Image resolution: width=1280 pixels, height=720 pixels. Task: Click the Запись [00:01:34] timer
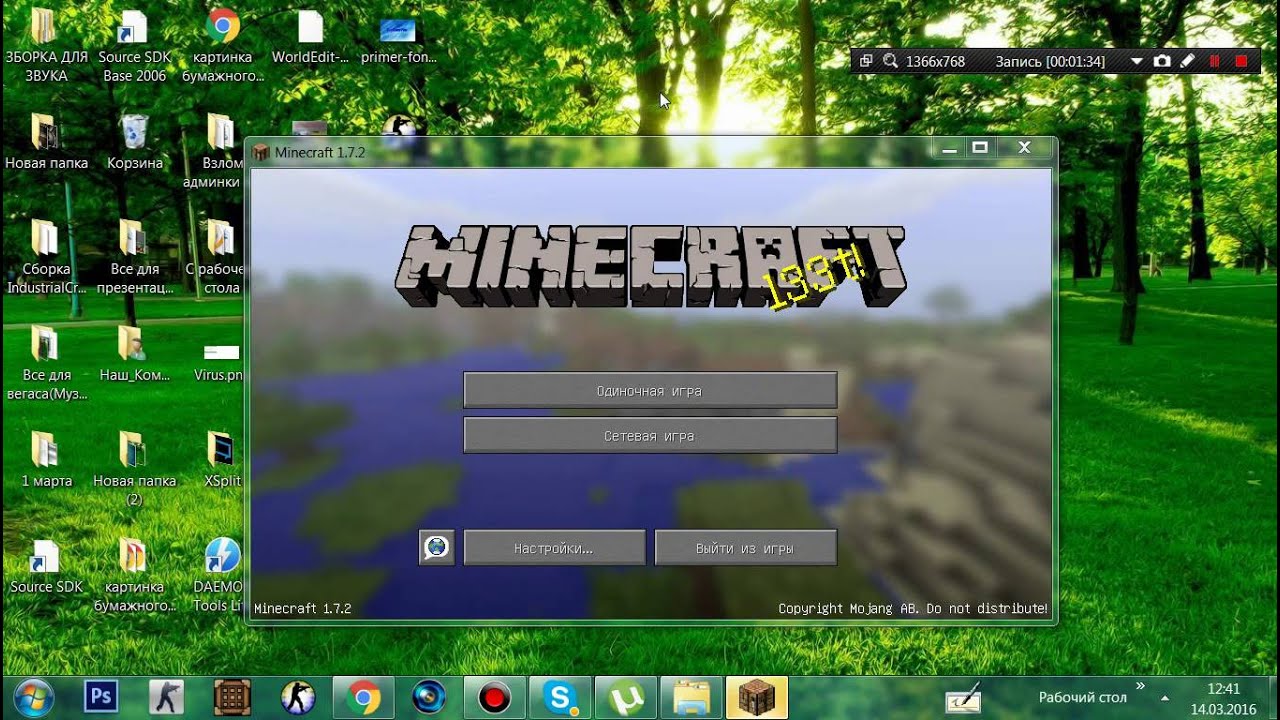pos(1050,62)
